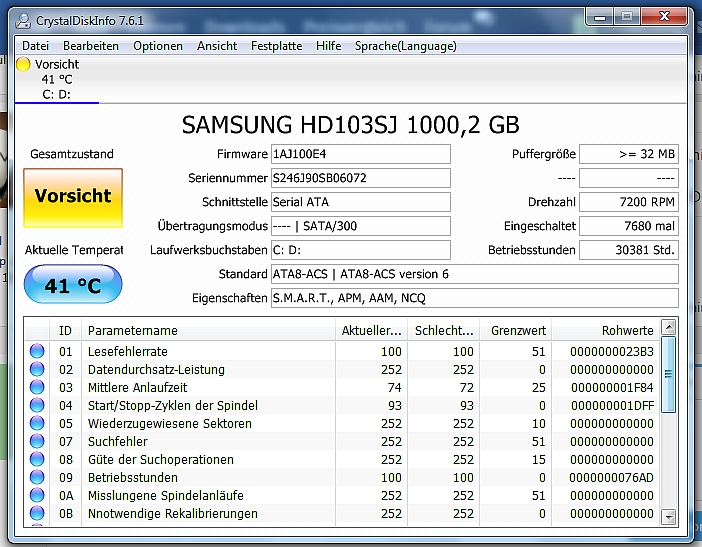Click blue status icon for Misslungene Spindelanläufe
This screenshot has width=702, height=547.
37,496
